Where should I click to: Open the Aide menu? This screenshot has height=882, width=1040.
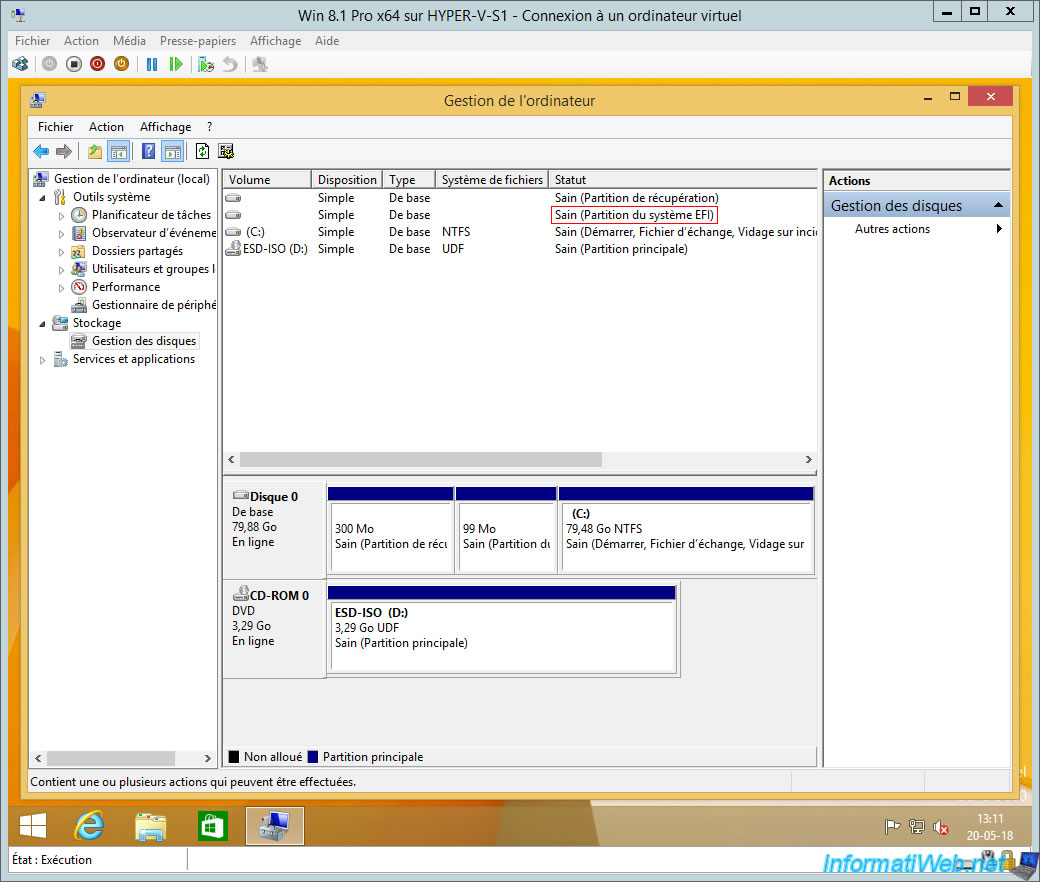(327, 40)
